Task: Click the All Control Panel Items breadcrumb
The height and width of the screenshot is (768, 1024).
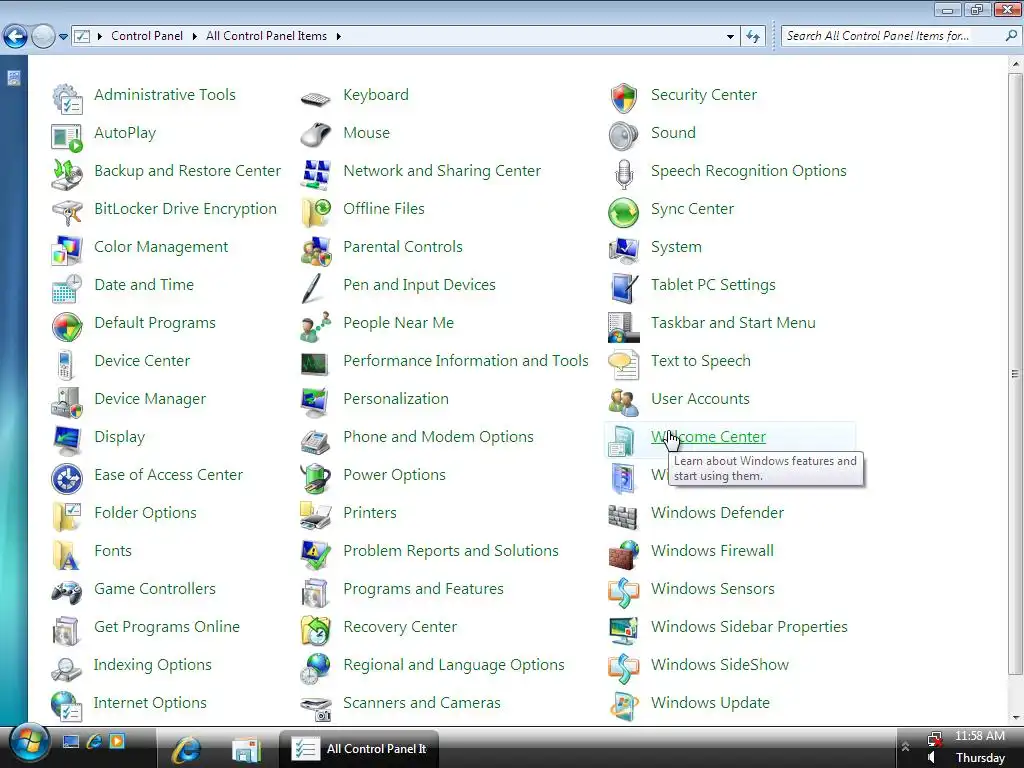Action: click(x=266, y=36)
